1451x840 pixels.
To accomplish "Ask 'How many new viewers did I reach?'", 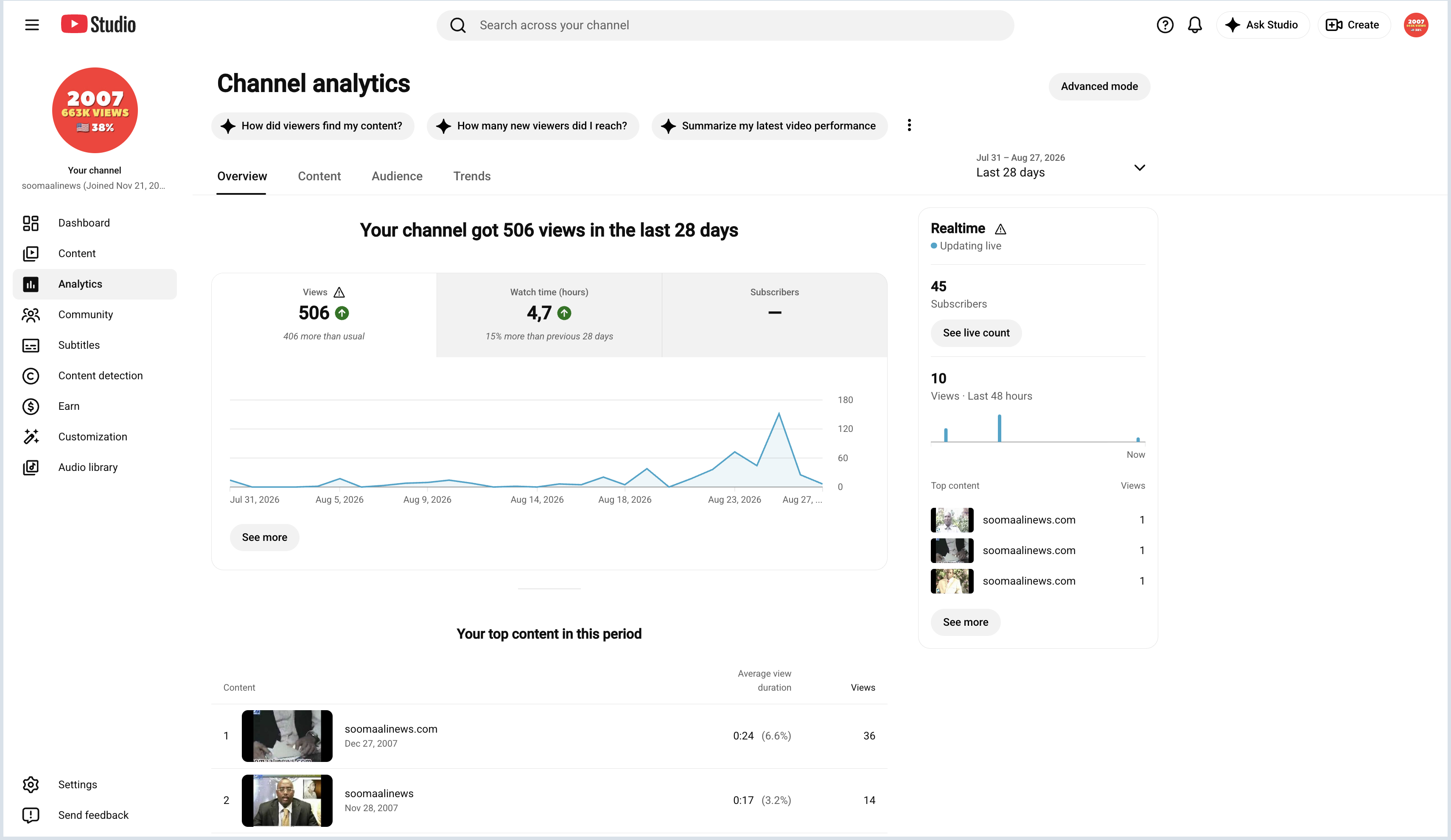I will coord(532,126).
